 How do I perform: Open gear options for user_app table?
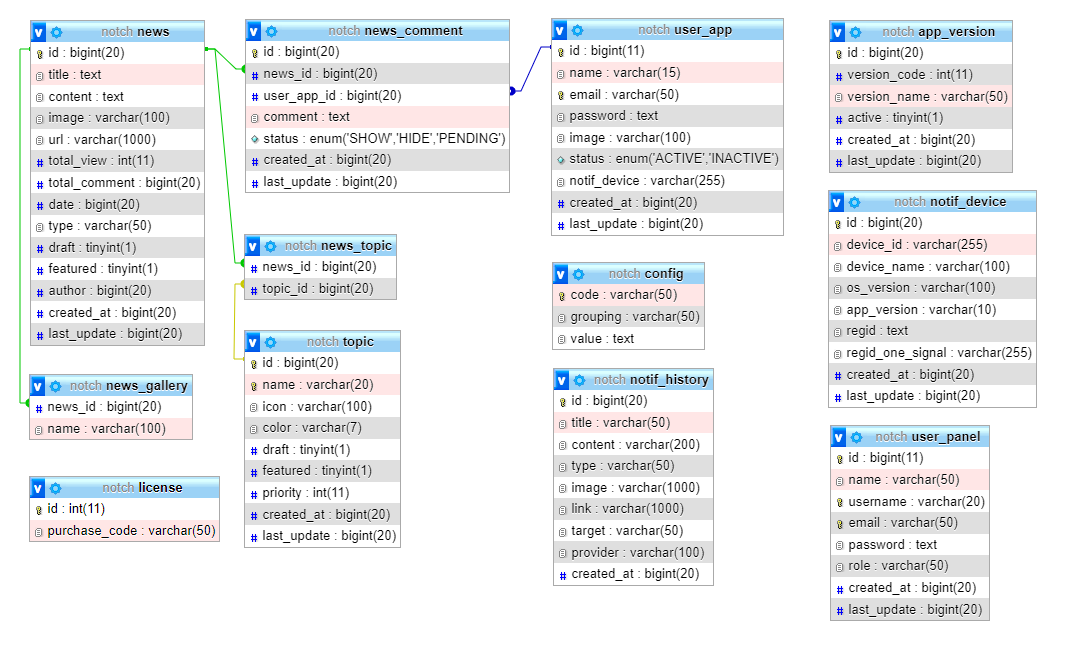(577, 30)
